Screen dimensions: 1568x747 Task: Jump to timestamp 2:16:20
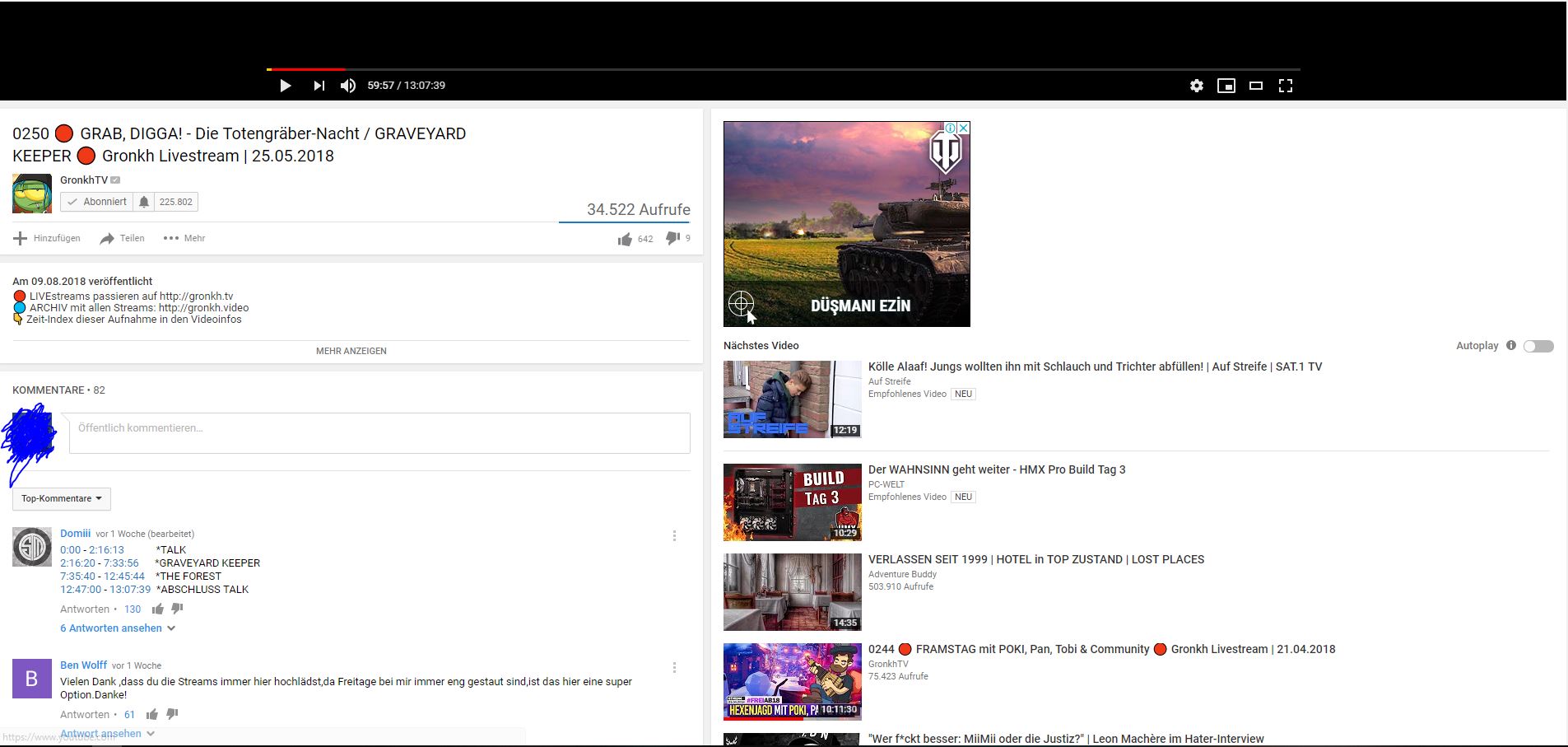(x=78, y=563)
